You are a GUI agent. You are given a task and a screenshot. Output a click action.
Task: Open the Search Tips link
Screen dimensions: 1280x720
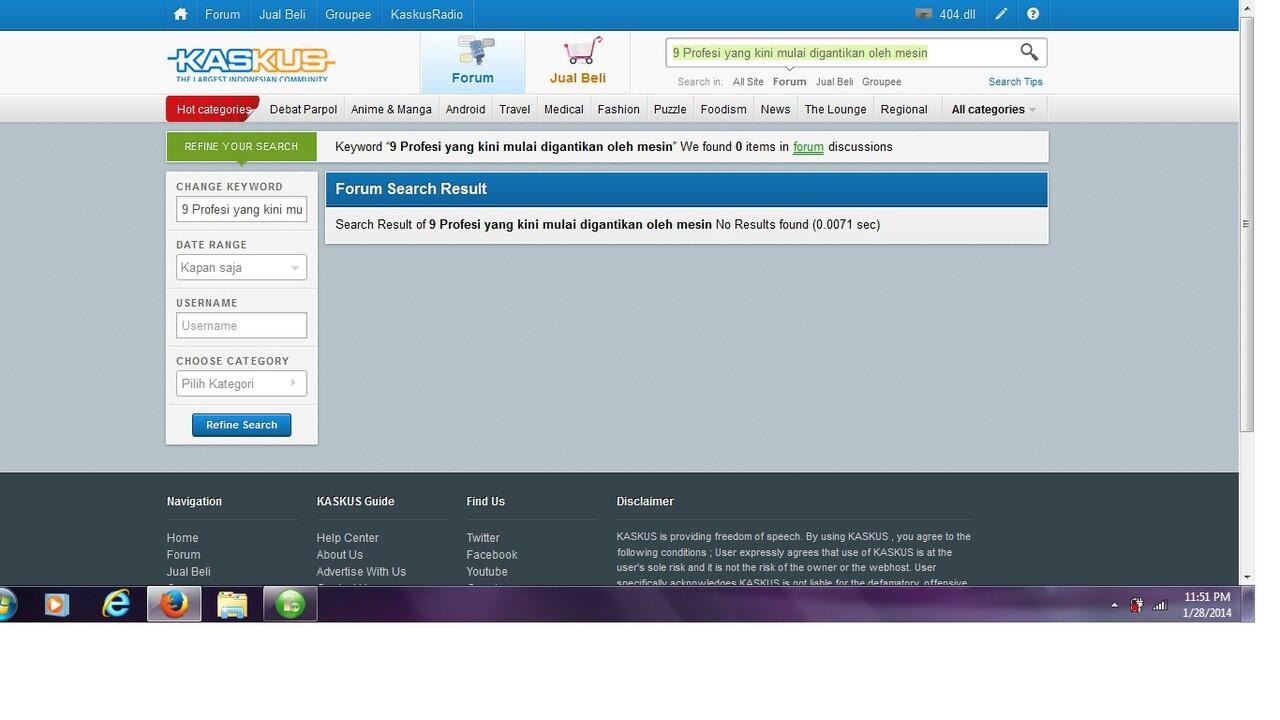point(1016,82)
